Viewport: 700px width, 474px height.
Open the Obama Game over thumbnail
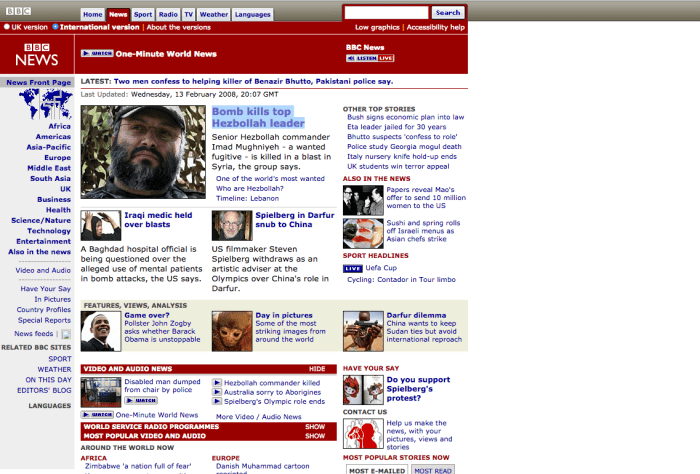pos(100,331)
